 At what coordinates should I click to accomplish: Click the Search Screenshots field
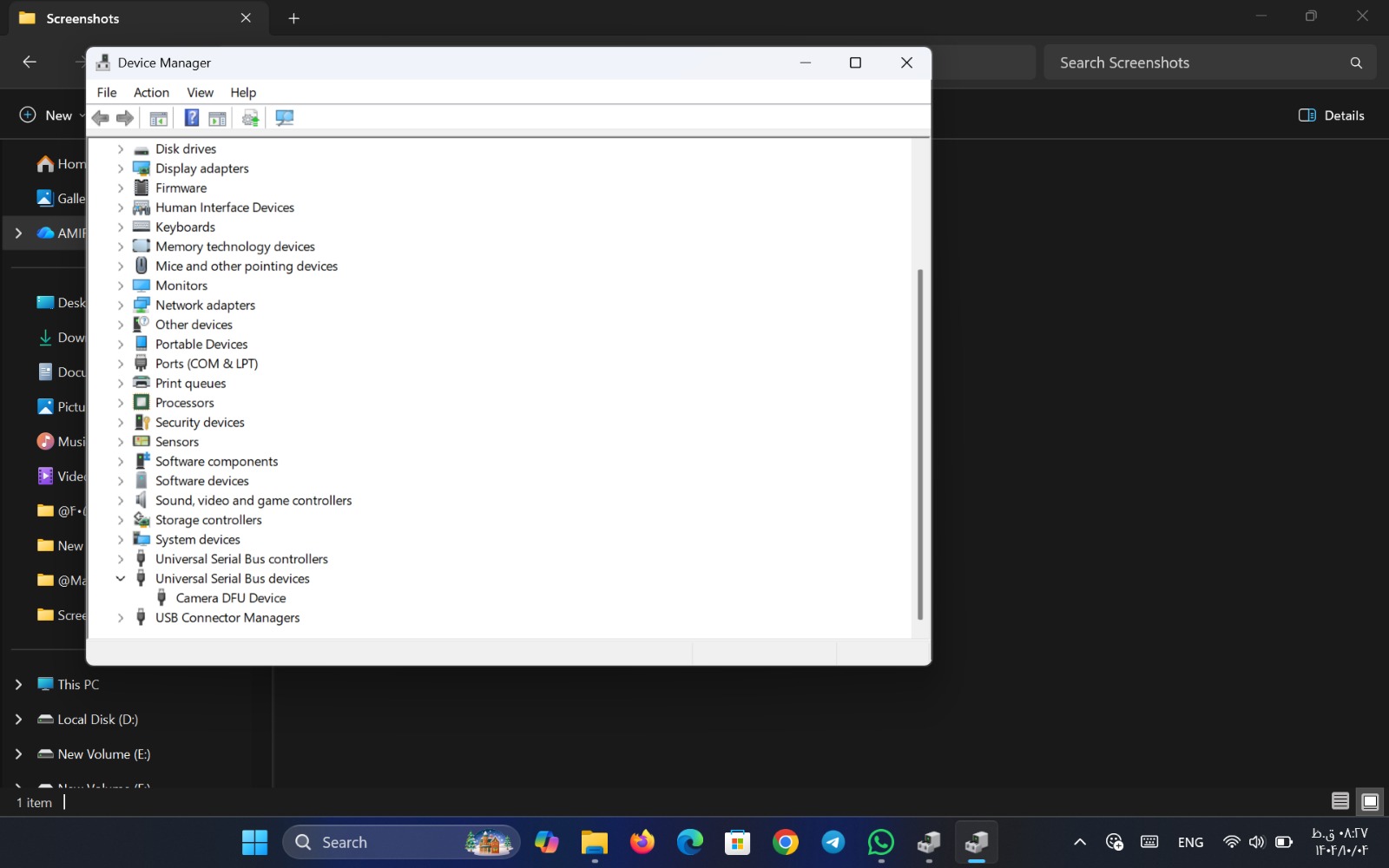(1198, 62)
